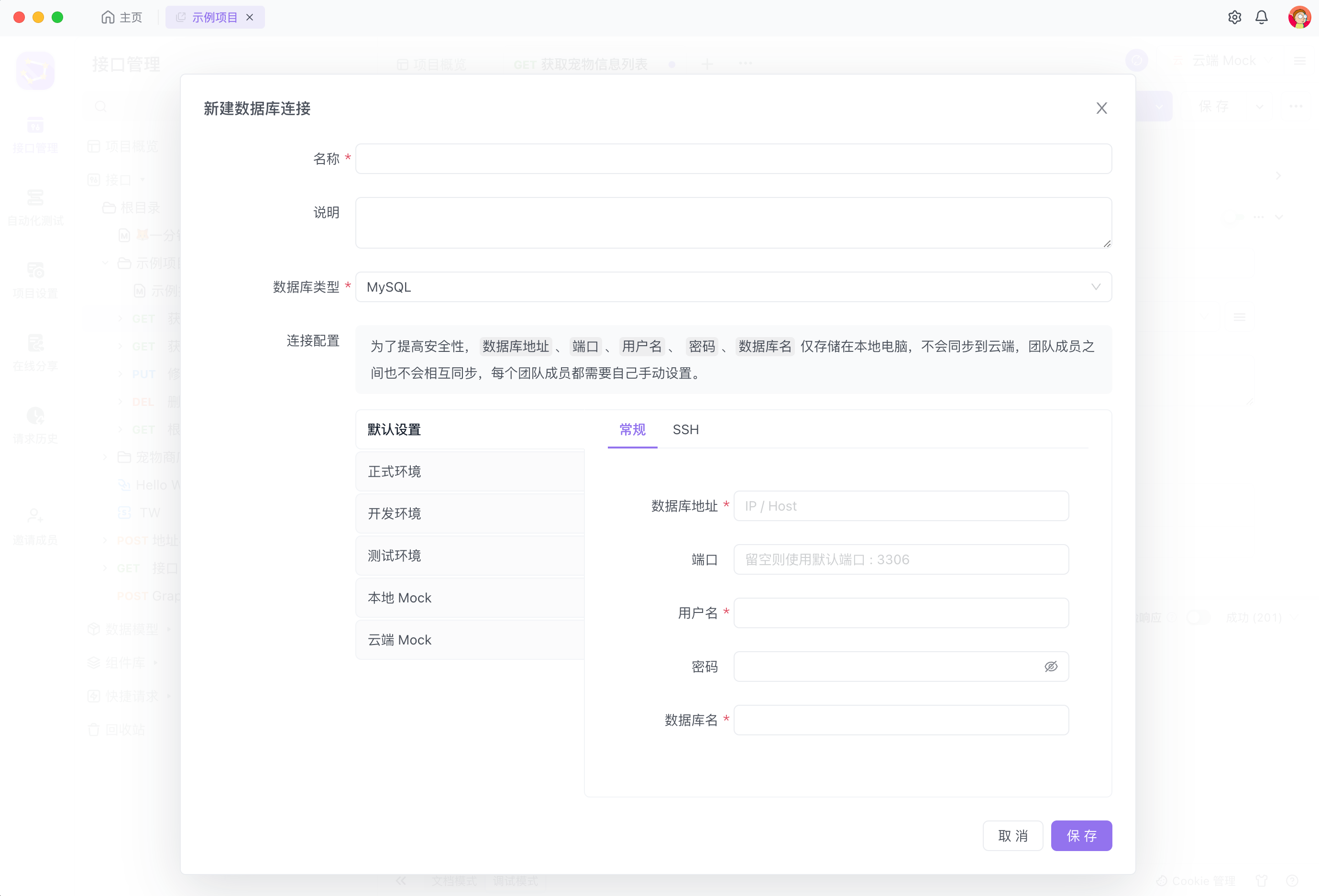
Task: Switch to the 常规 tab
Action: point(632,429)
